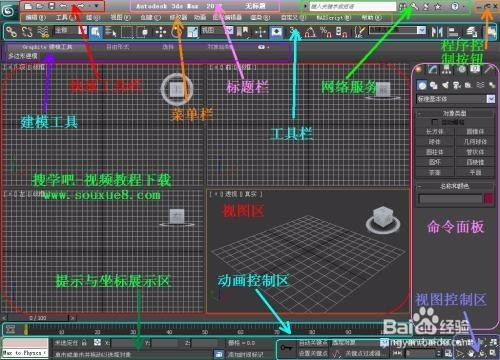Viewport: 500px width, 360px height.
Task: Click the Save File quick access icon
Action: pyautogui.click(x=52, y=6)
